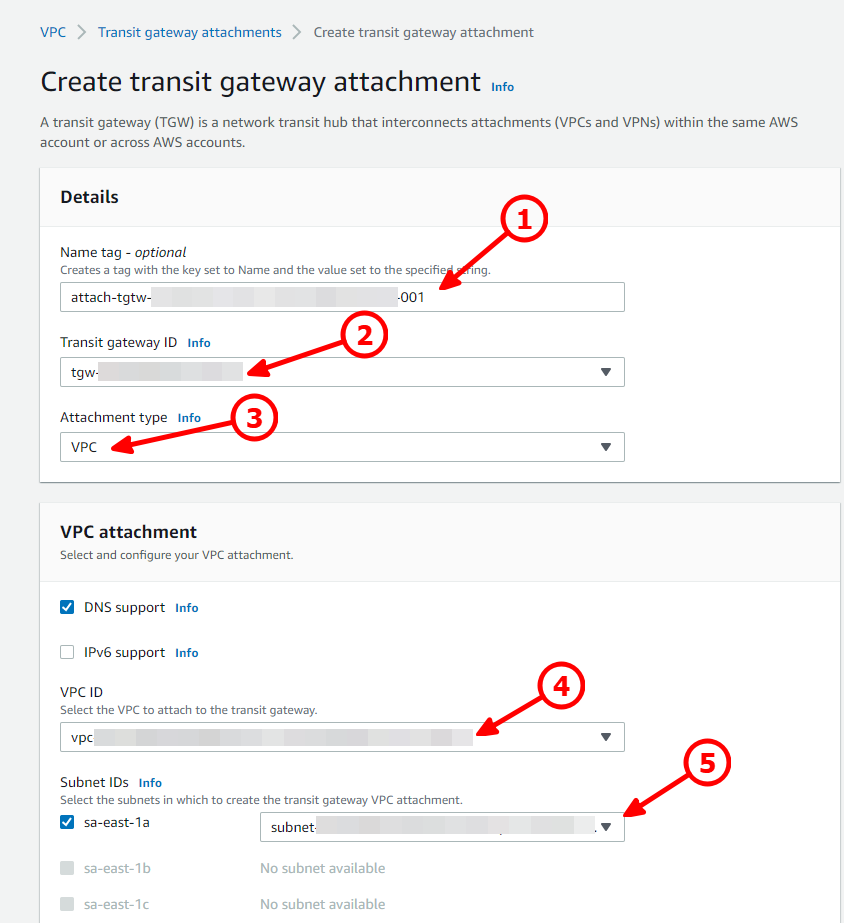Open Info next to IPv6 support
This screenshot has height=923, width=844.
187,653
